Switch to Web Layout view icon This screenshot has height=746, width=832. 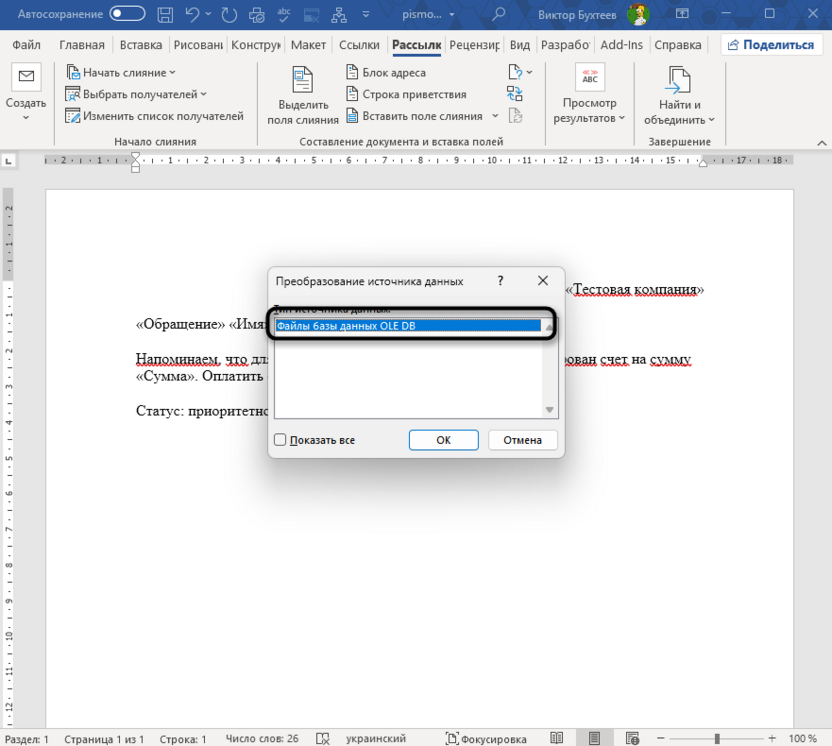(632, 738)
